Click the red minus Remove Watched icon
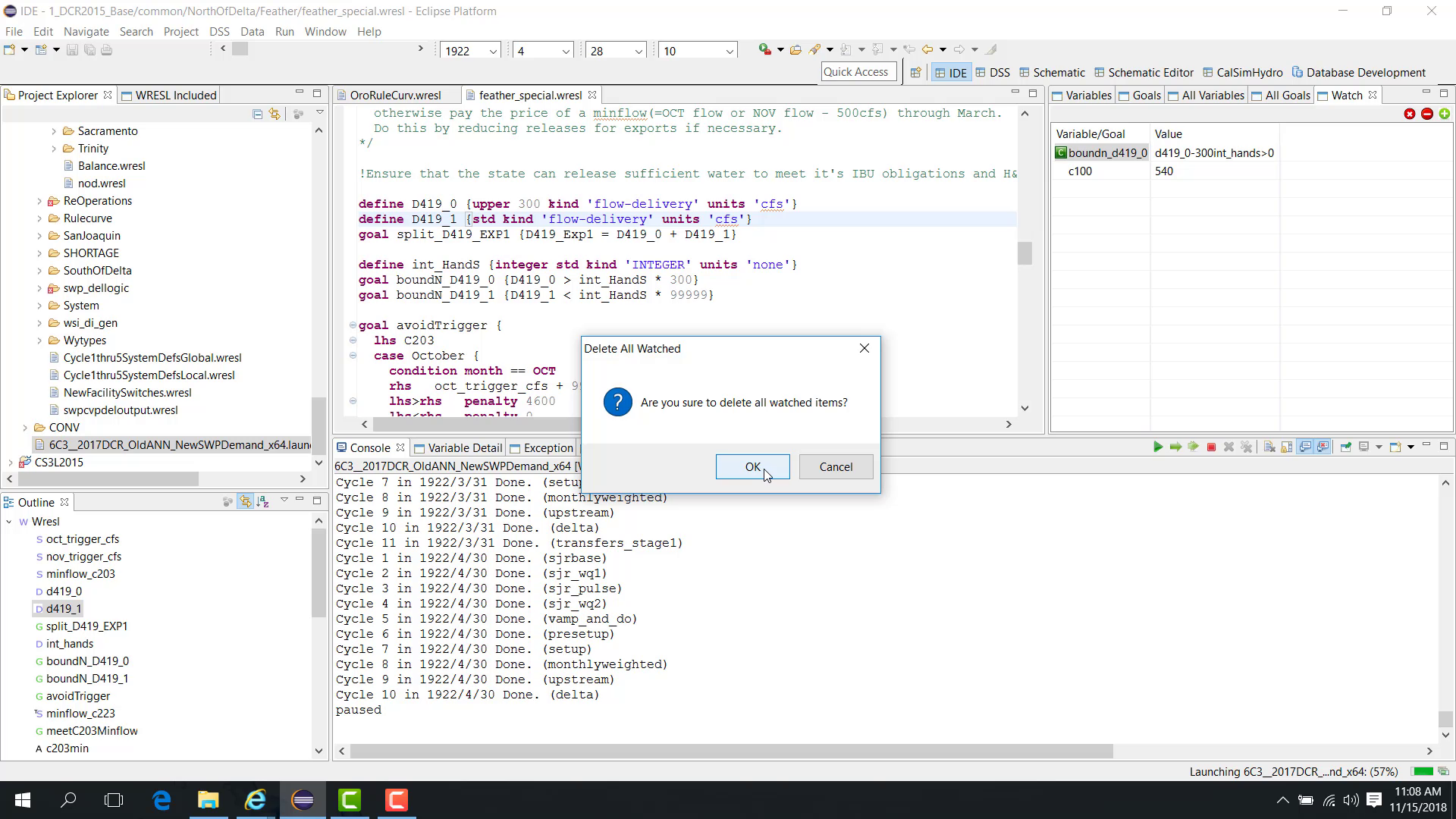The image size is (1456, 819). pos(1427,113)
